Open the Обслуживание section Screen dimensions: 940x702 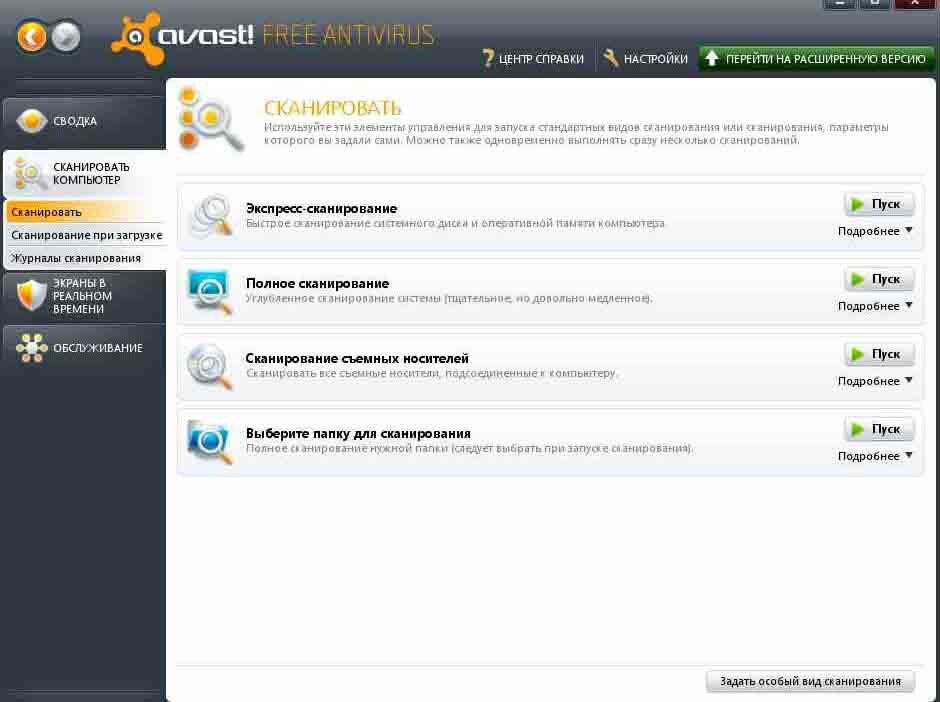(x=84, y=348)
